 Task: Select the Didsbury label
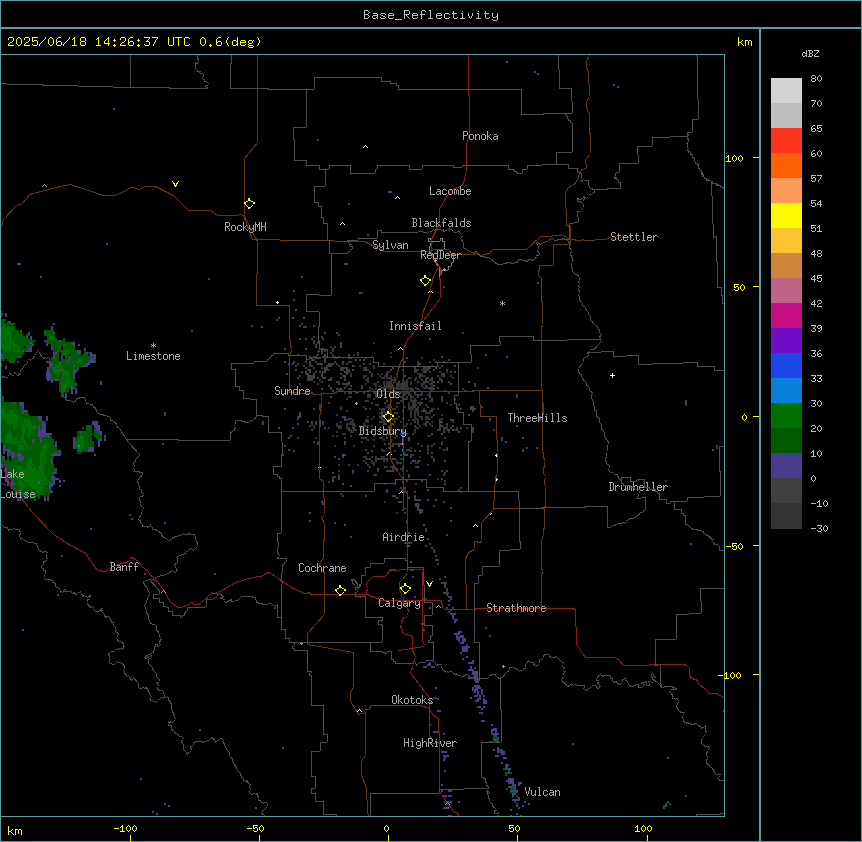[x=383, y=431]
